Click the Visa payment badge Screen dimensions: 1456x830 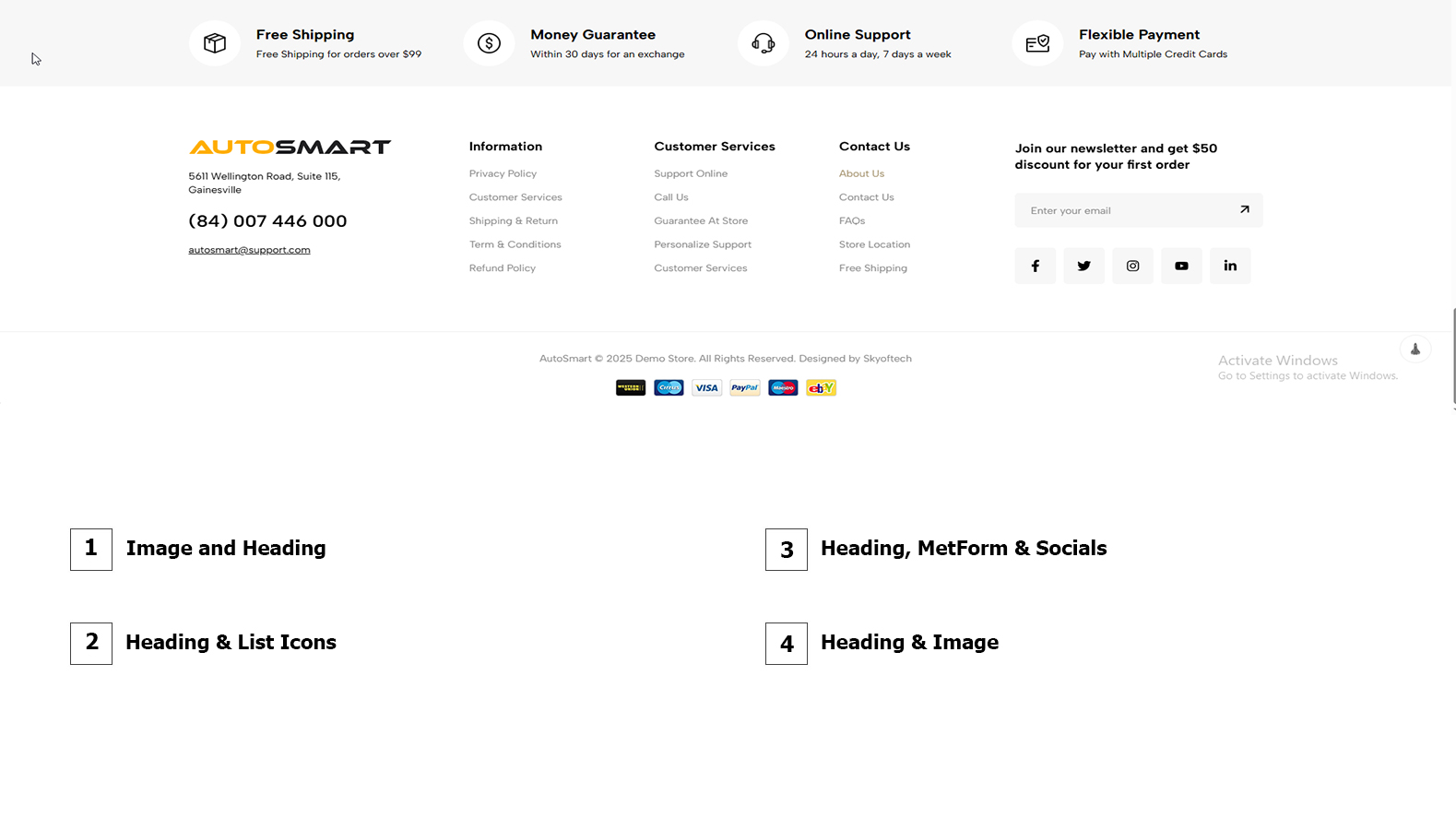(706, 388)
